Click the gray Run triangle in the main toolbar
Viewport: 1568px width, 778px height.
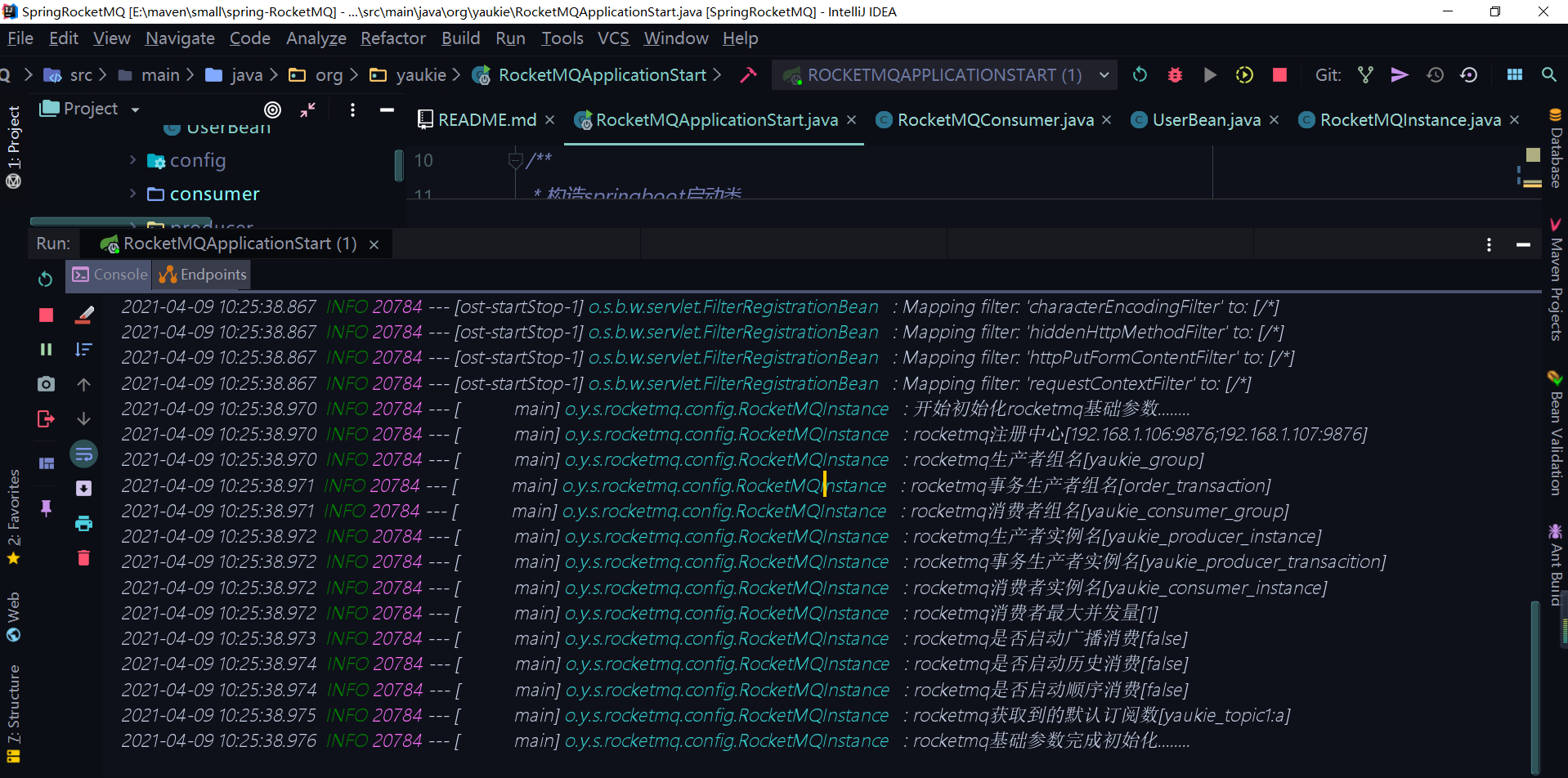1210,75
